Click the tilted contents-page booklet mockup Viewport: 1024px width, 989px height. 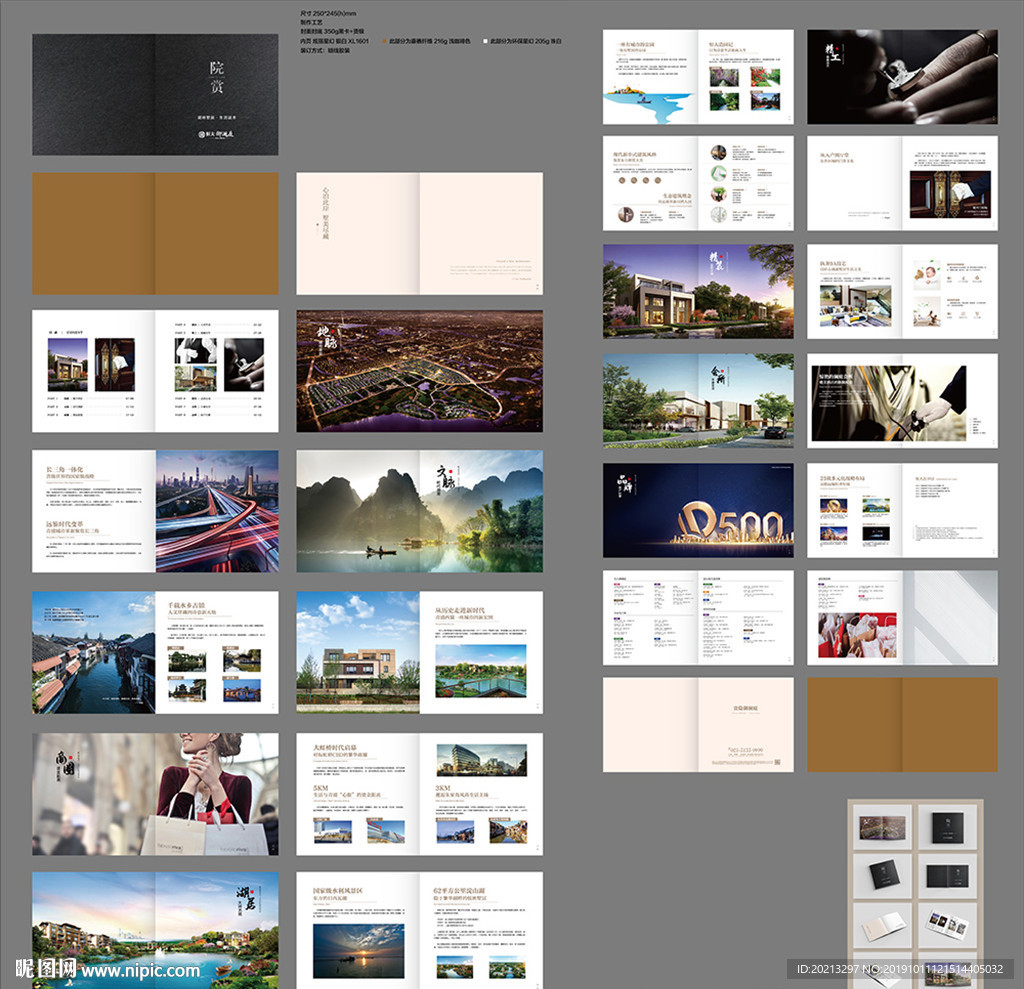click(x=947, y=925)
